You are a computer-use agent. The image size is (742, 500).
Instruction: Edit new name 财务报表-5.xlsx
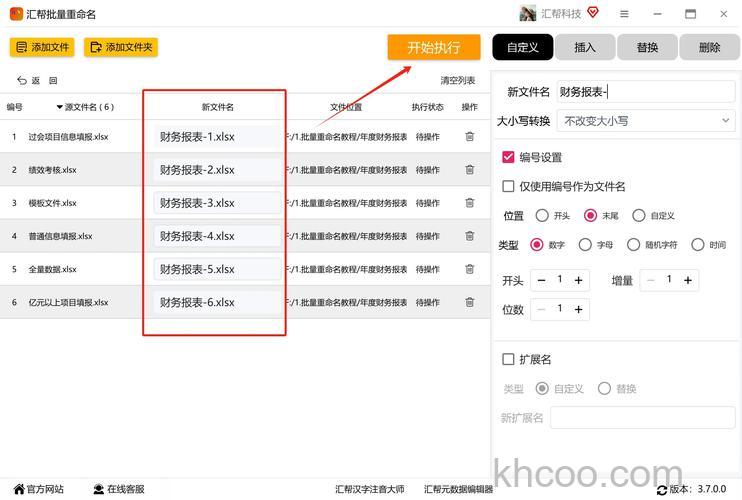(x=218, y=269)
